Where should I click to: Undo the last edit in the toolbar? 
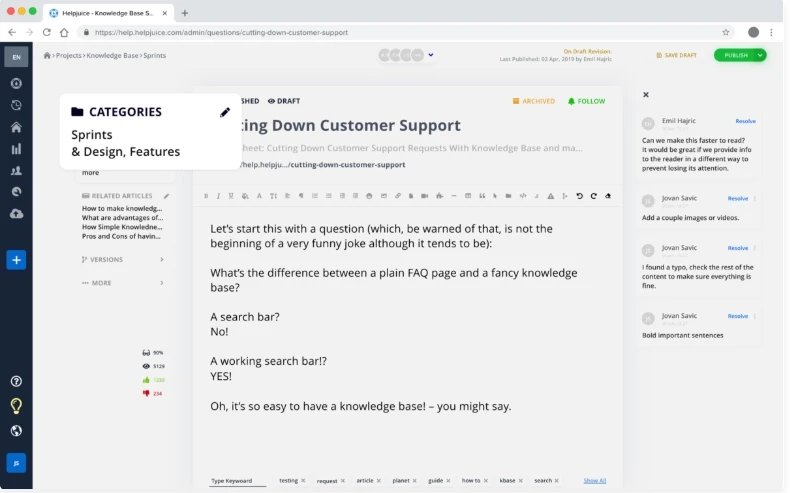[x=579, y=196]
